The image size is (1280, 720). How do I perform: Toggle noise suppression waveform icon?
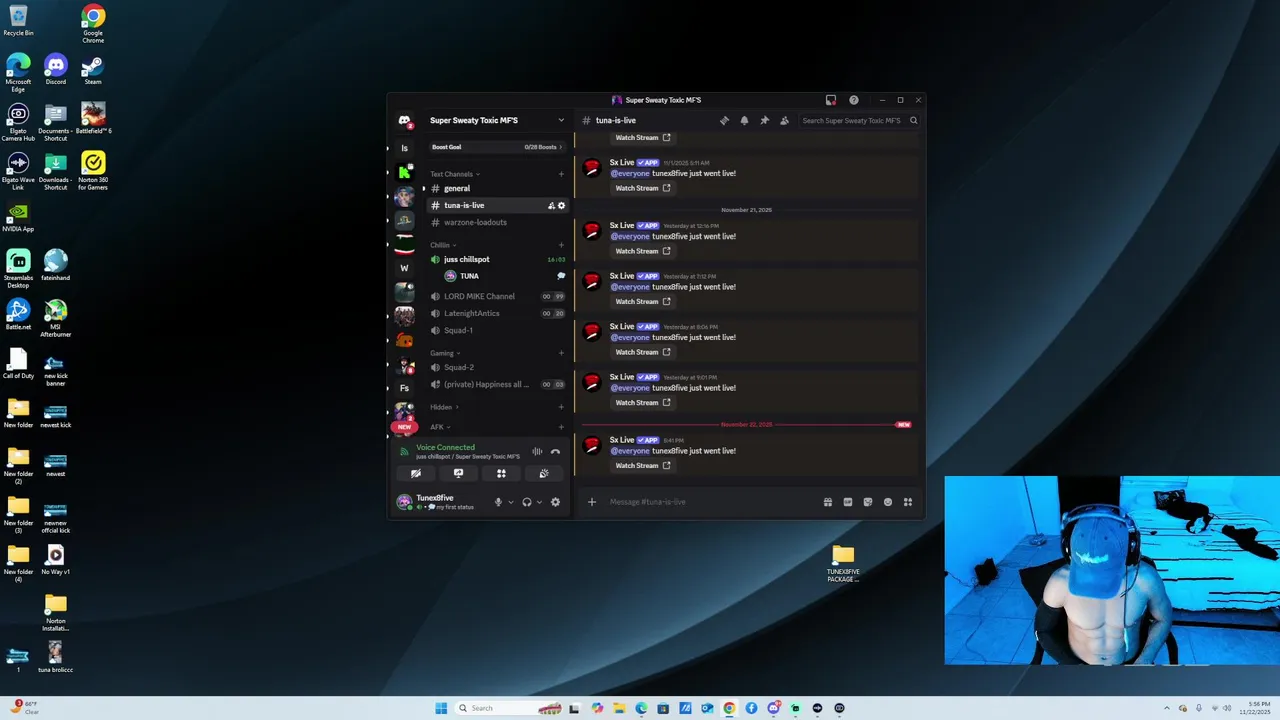tap(537, 451)
